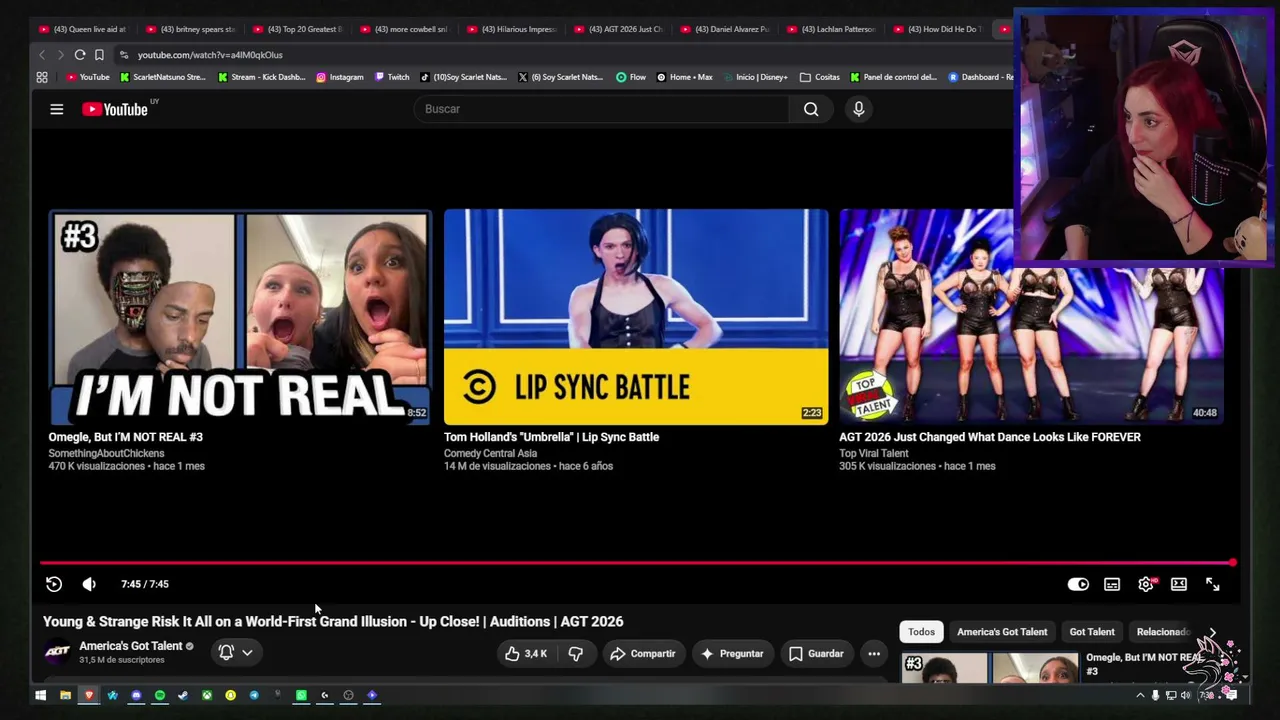Open the more actions three-dot menu
This screenshot has height=720, width=1280.
click(874, 653)
